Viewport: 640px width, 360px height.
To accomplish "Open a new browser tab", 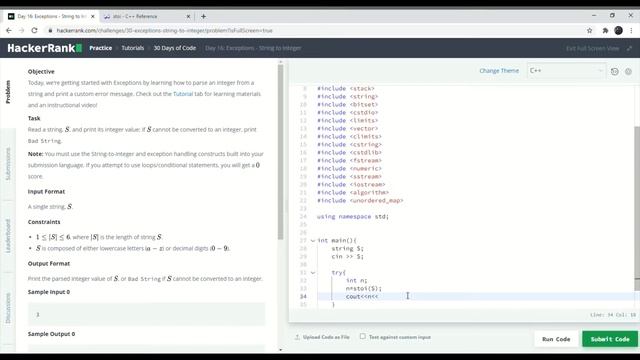I will 203,16.
